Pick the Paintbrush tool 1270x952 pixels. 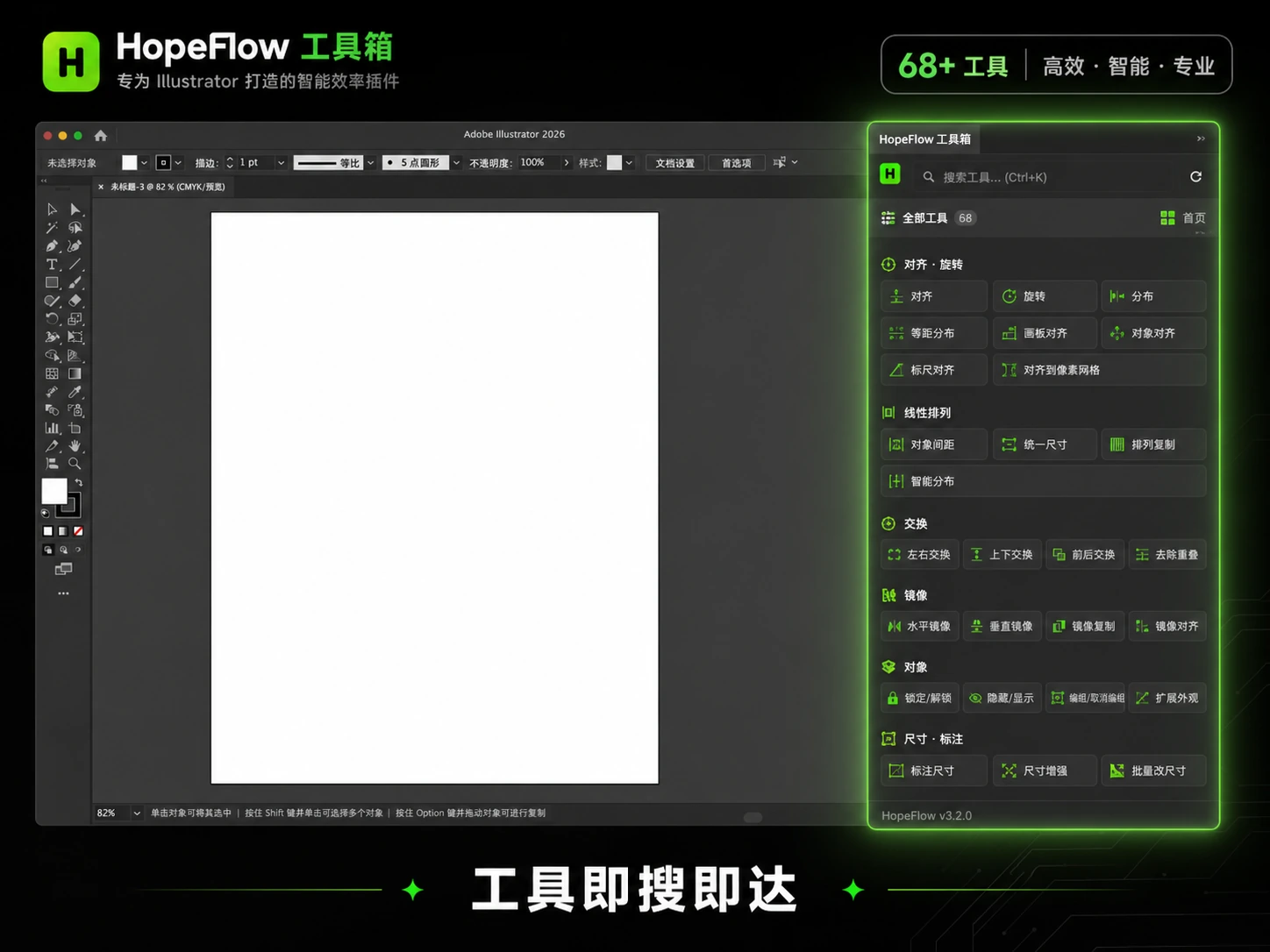pyautogui.click(x=75, y=282)
